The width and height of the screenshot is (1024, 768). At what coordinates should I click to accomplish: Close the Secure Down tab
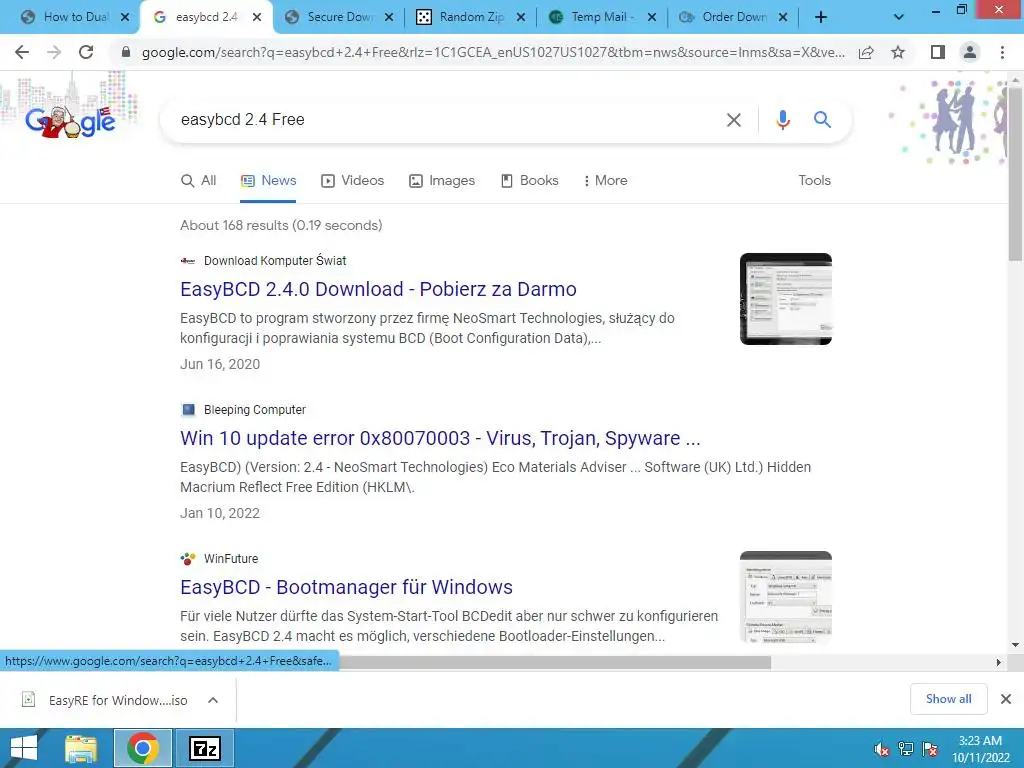(x=389, y=17)
